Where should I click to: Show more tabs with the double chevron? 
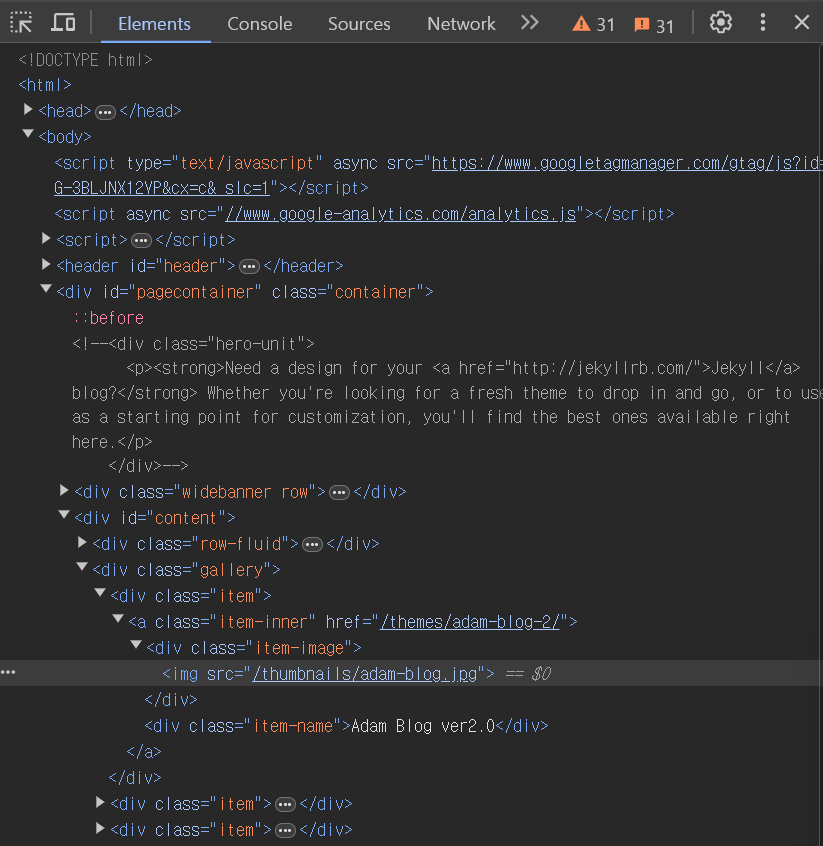coord(530,23)
